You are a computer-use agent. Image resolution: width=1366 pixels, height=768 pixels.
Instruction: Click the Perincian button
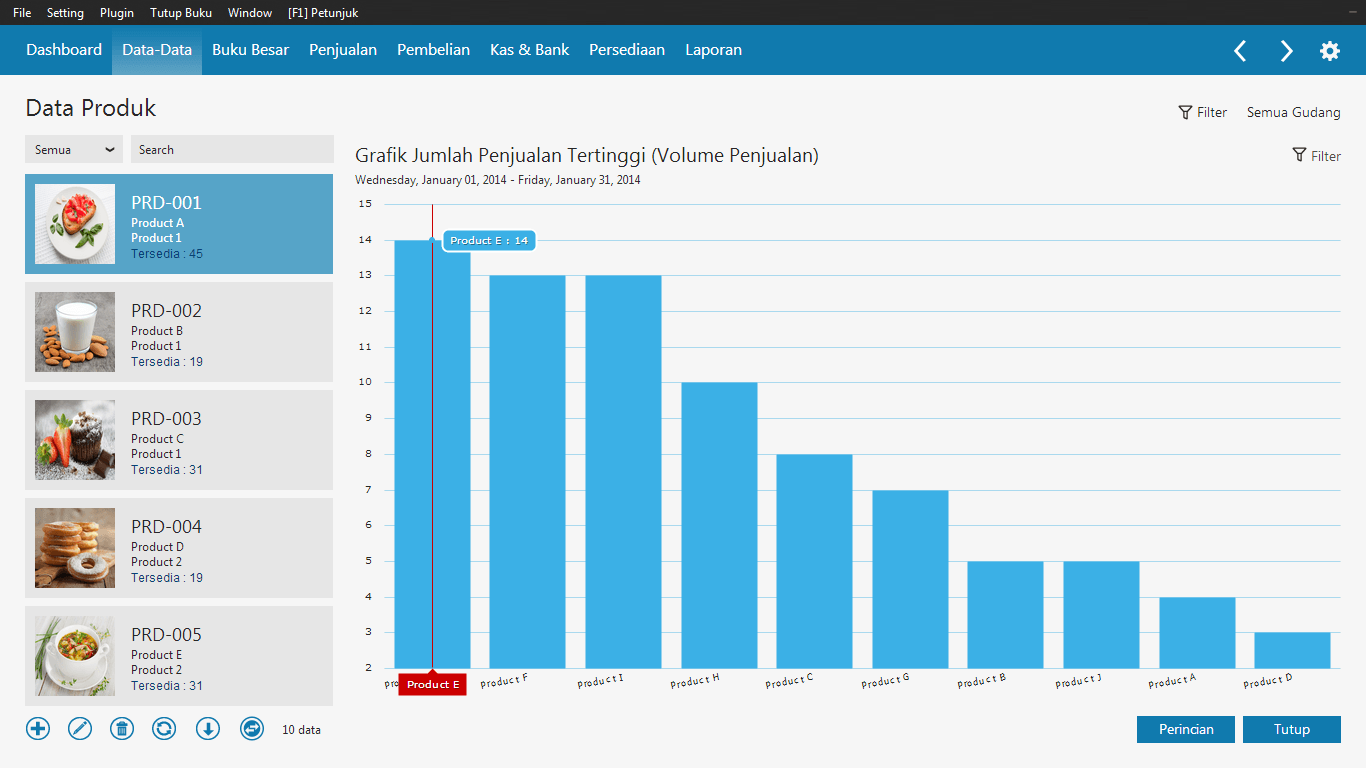tap(1186, 729)
